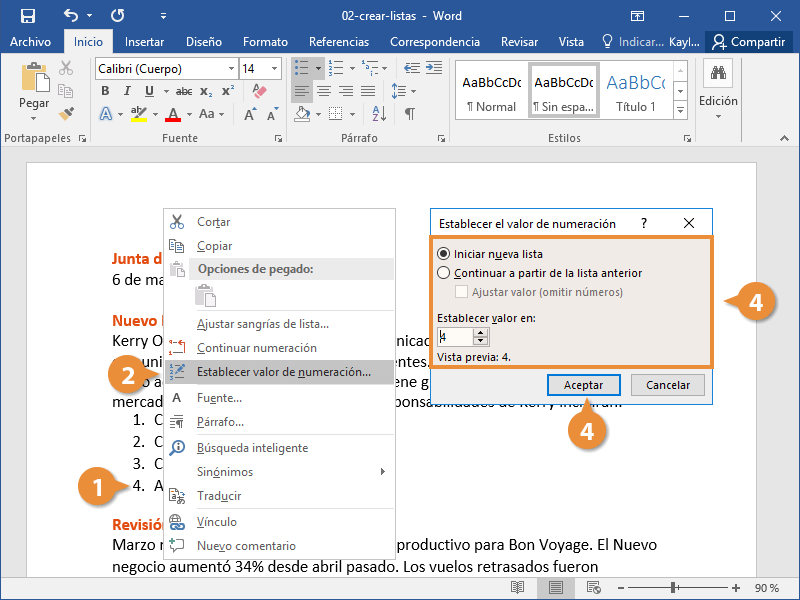Show or hide paragraph marks
Viewport: 800px width, 600px height.
click(409, 113)
